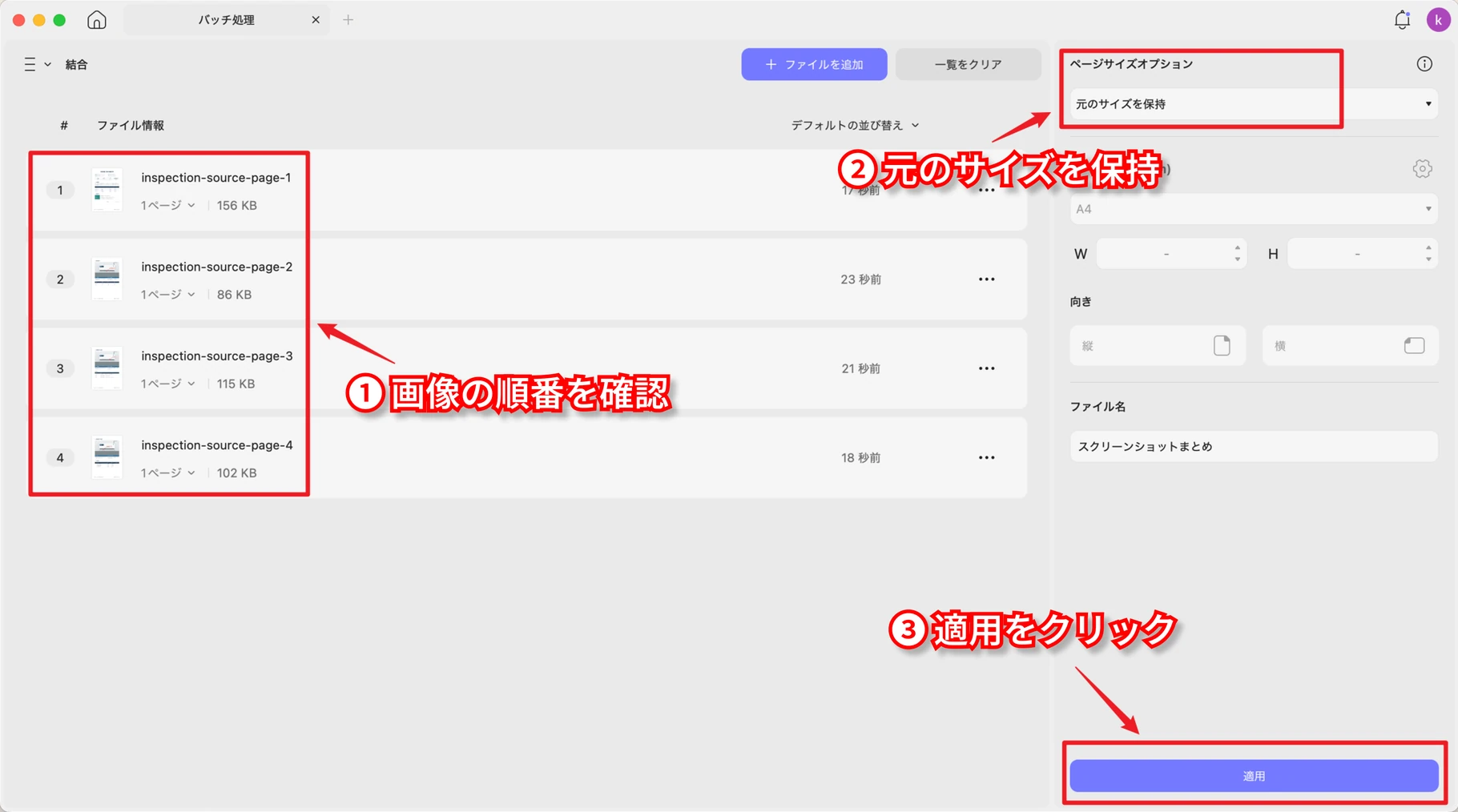This screenshot has height=812, width=1458.
Task: Open 元のサイズを保持 dropdown
Action: click(1254, 104)
